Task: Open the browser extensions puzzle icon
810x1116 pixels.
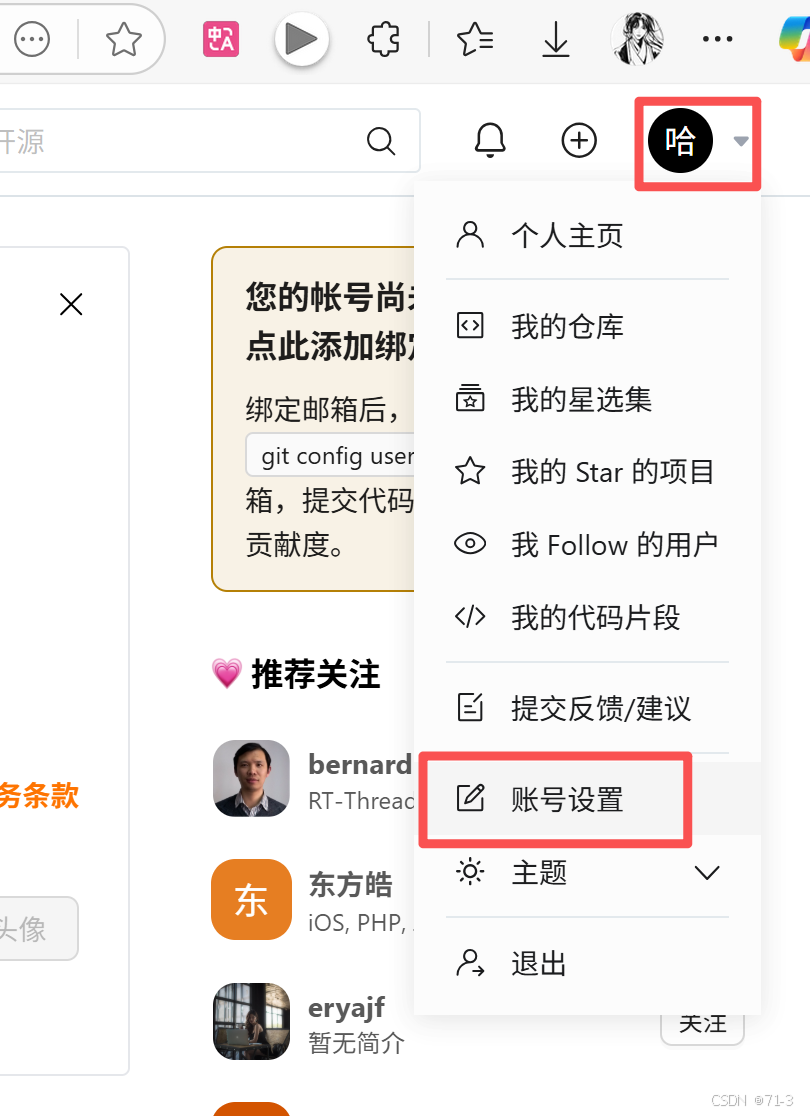Action: coord(384,39)
